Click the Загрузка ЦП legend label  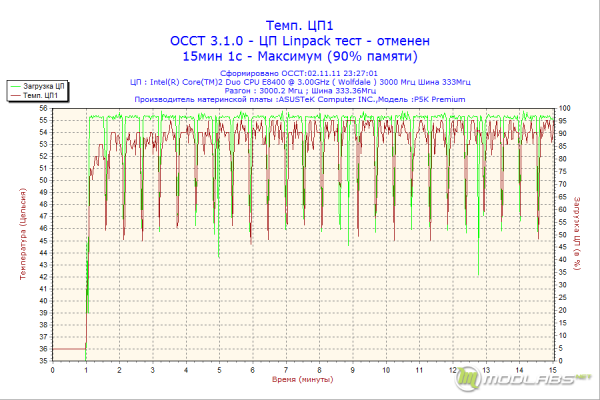pyautogui.click(x=44, y=87)
